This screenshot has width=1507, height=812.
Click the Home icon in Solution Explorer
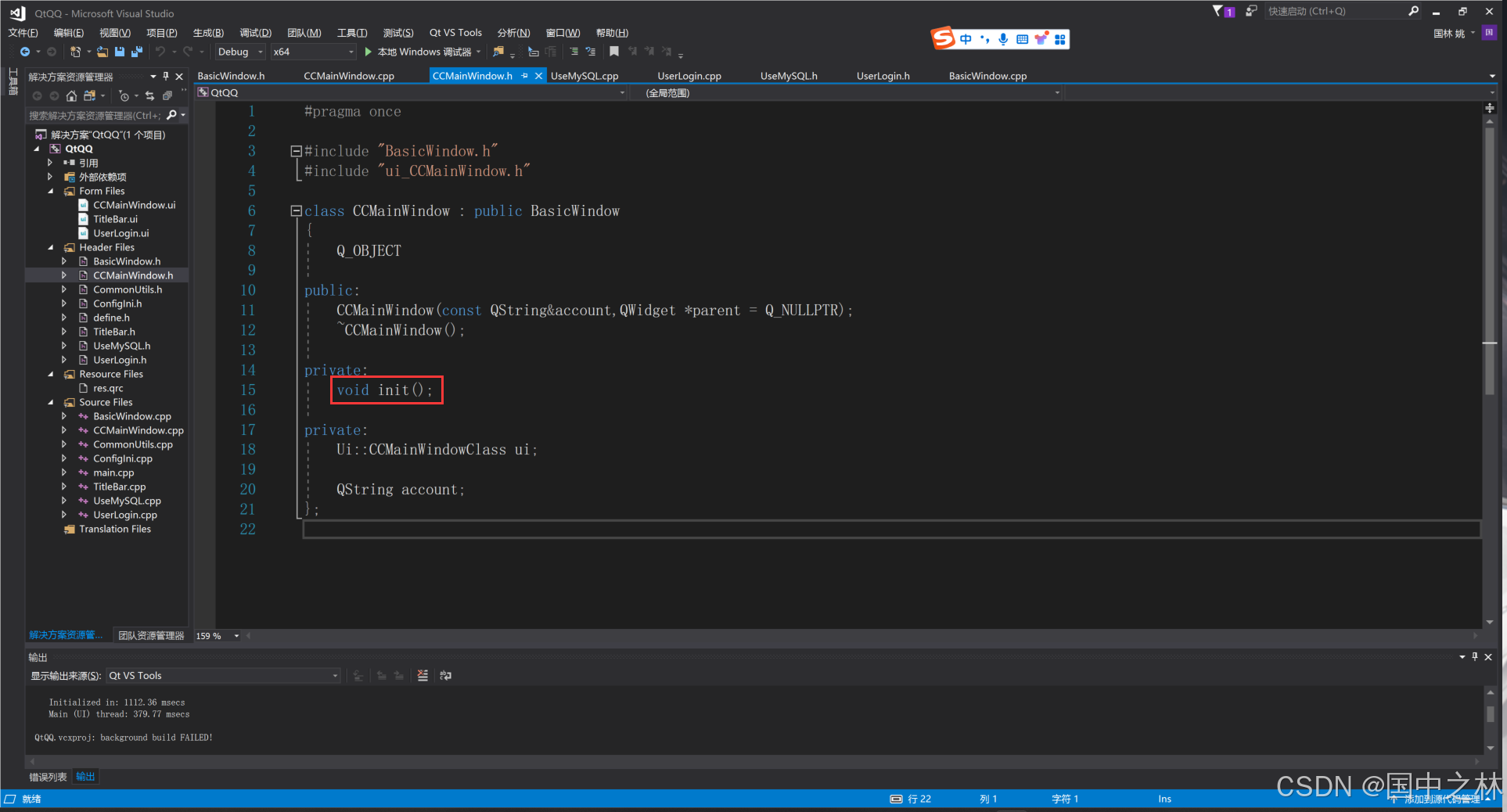[71, 95]
